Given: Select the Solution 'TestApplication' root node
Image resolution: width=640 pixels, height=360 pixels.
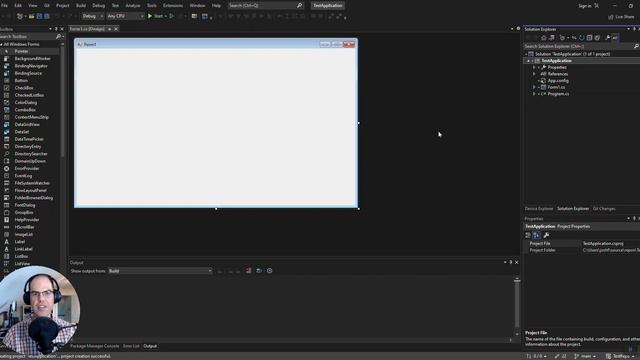Looking at the screenshot, I should point(572,54).
